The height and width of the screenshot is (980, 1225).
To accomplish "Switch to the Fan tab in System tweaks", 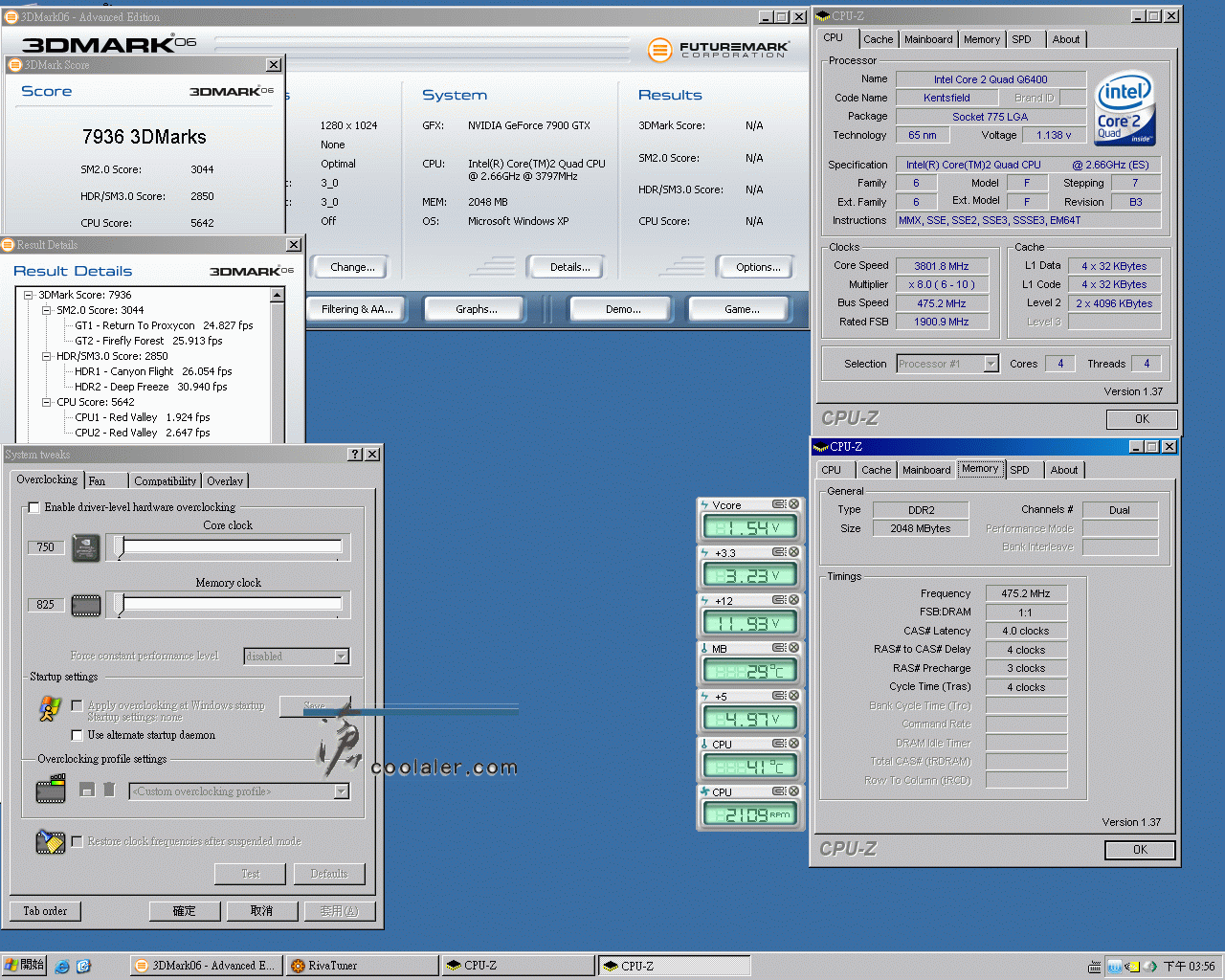I will tap(104, 479).
